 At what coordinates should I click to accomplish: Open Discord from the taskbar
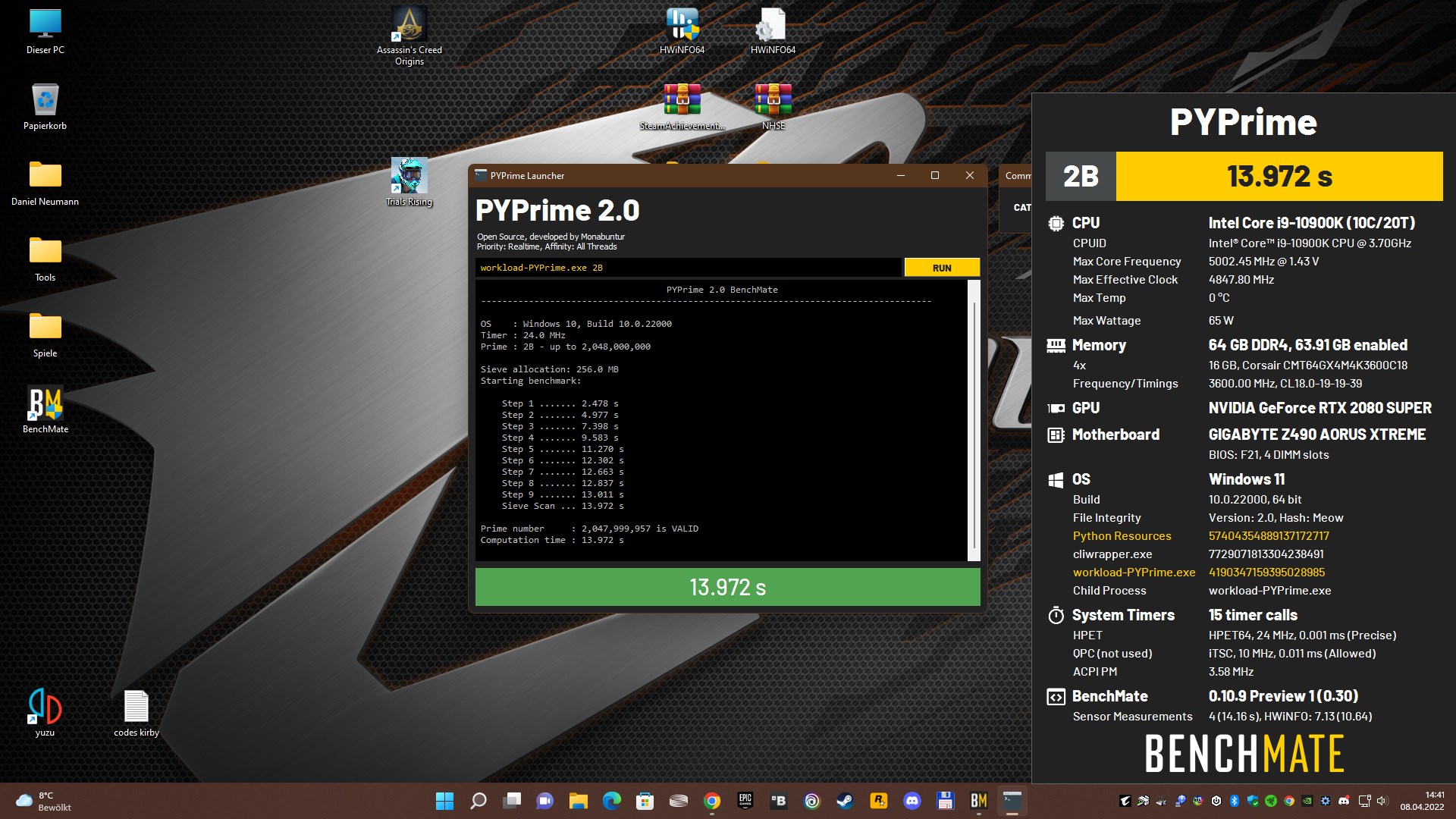pos(912,801)
